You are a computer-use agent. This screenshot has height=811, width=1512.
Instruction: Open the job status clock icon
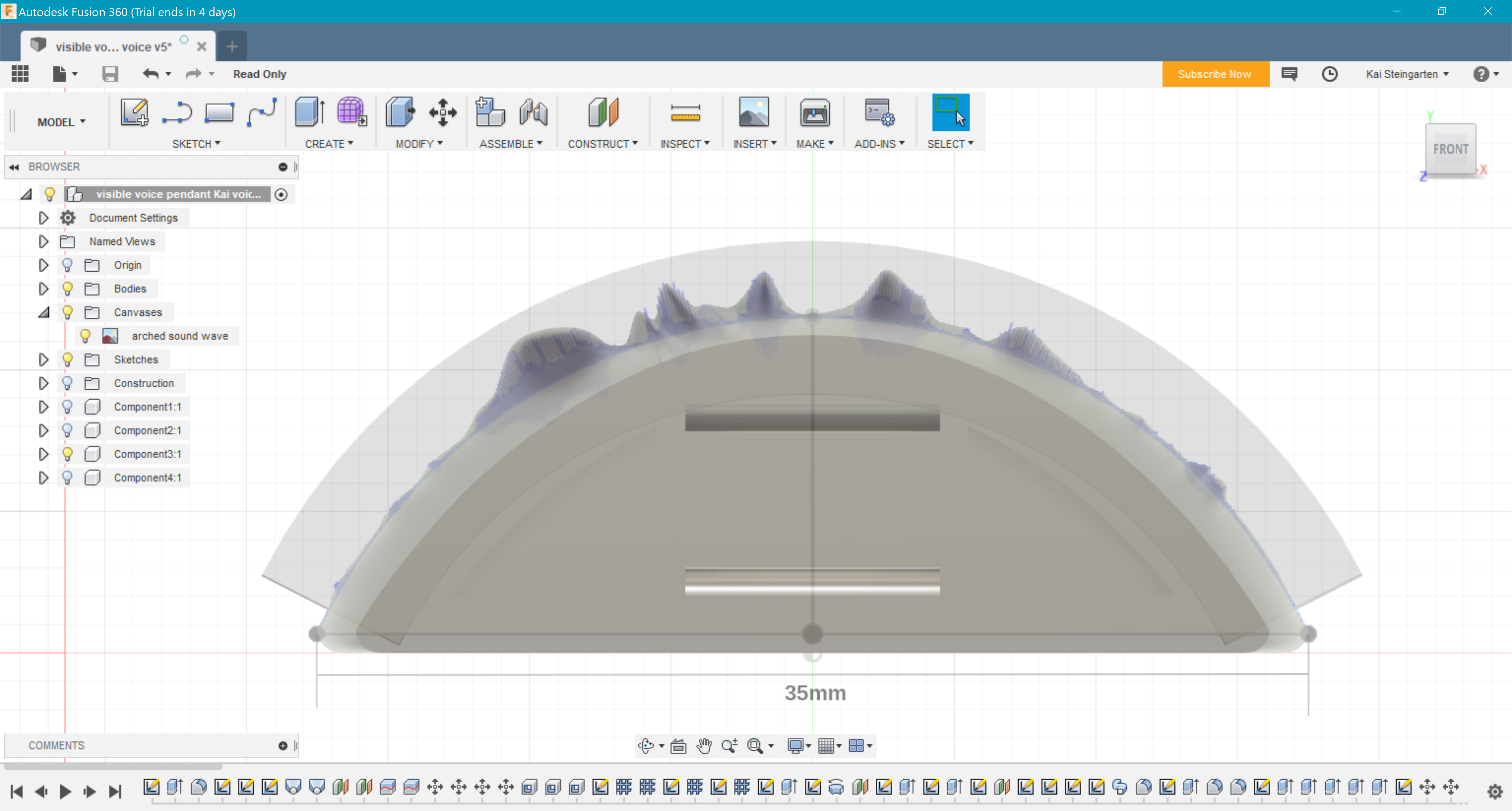[1329, 74]
